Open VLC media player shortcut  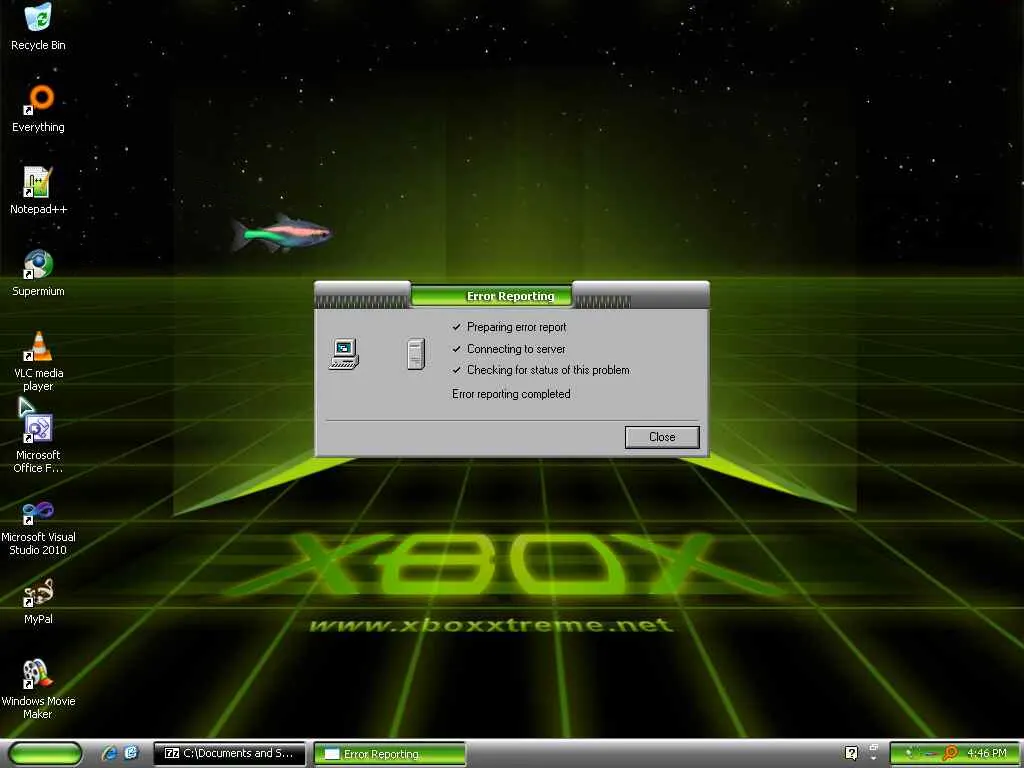point(38,361)
